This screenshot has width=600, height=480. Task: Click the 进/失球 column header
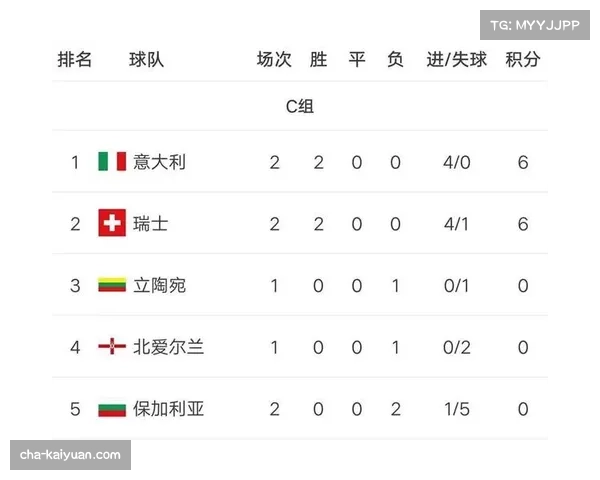[457, 60]
